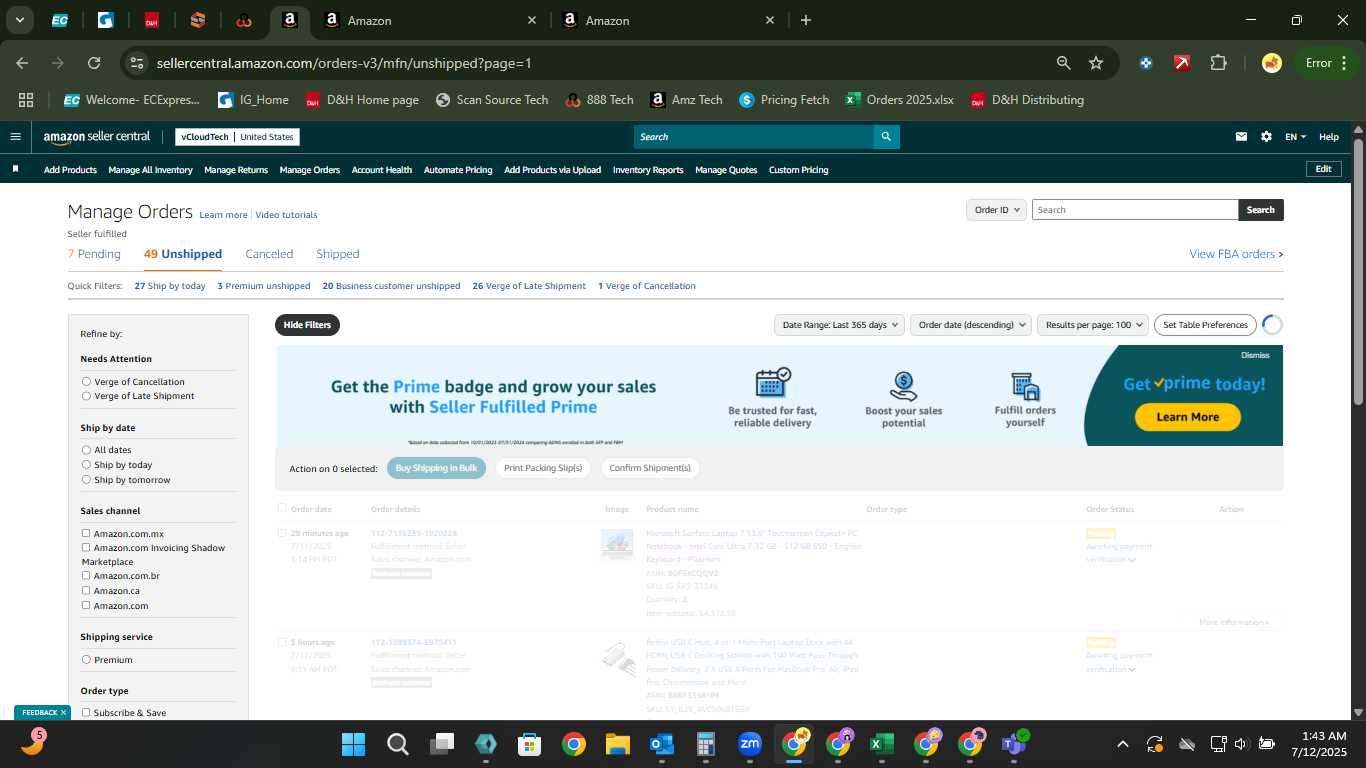Open the Chrome profile avatar
This screenshot has height=768, width=1366.
1272,63
